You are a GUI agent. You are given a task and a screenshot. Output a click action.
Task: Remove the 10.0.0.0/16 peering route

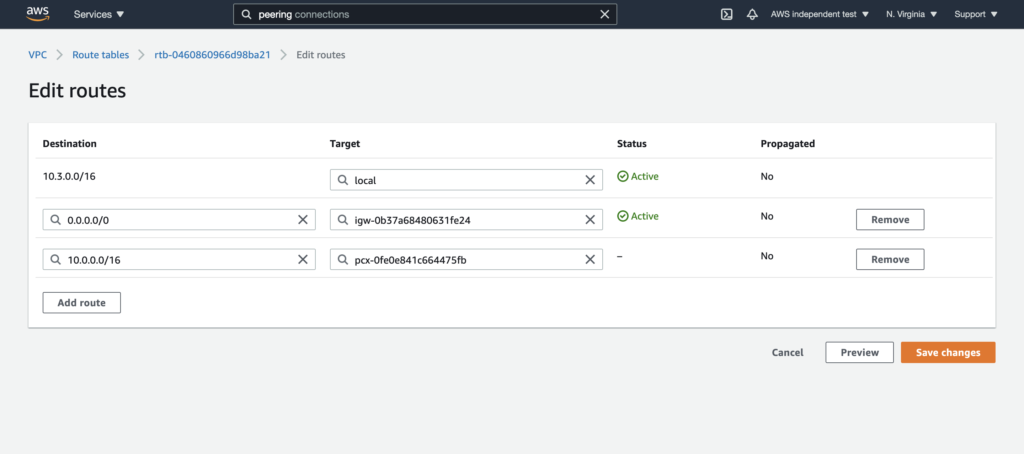tap(889, 260)
